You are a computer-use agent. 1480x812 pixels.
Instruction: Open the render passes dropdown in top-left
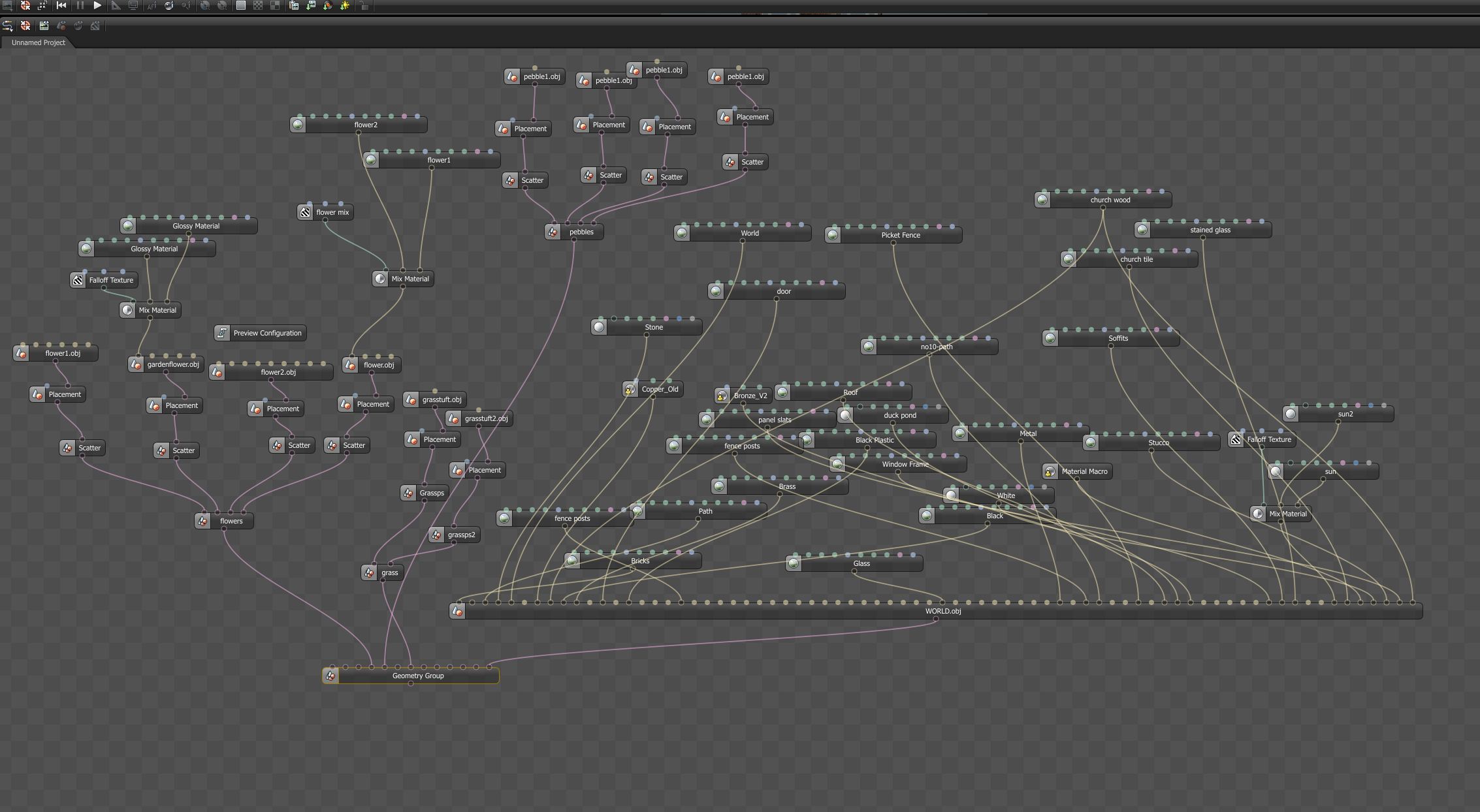pyautogui.click(x=8, y=5)
